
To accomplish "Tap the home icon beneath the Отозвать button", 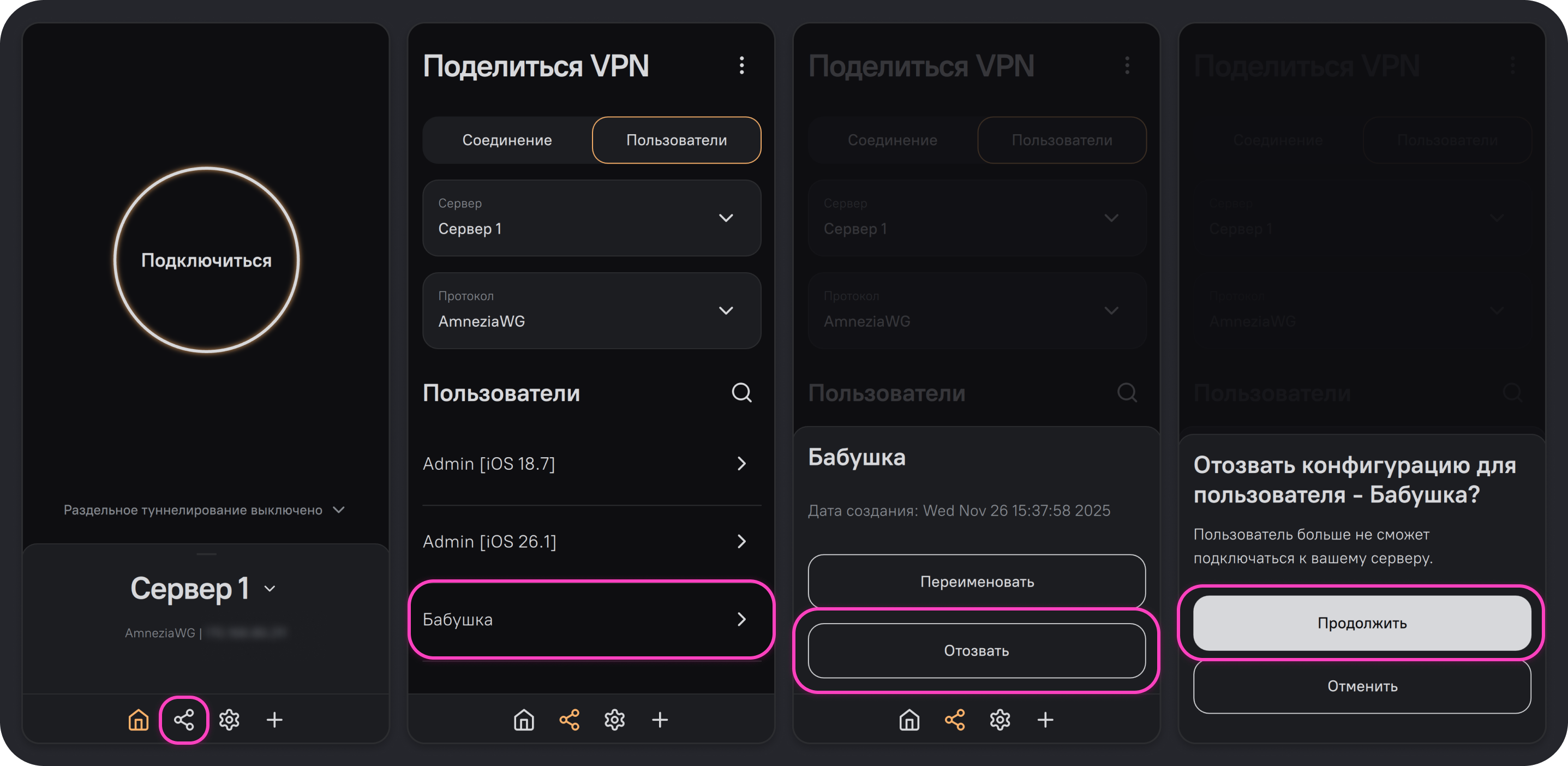I will [x=909, y=720].
